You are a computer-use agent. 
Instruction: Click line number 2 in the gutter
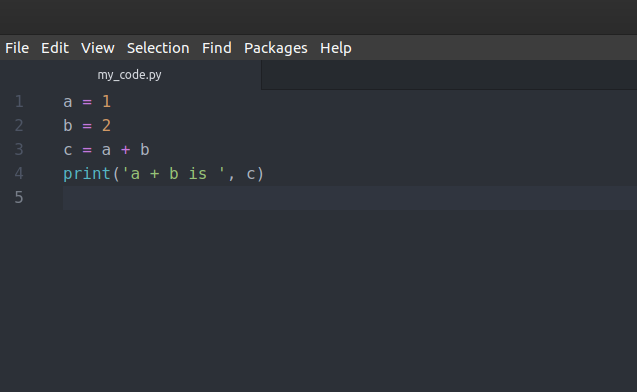tap(19, 126)
